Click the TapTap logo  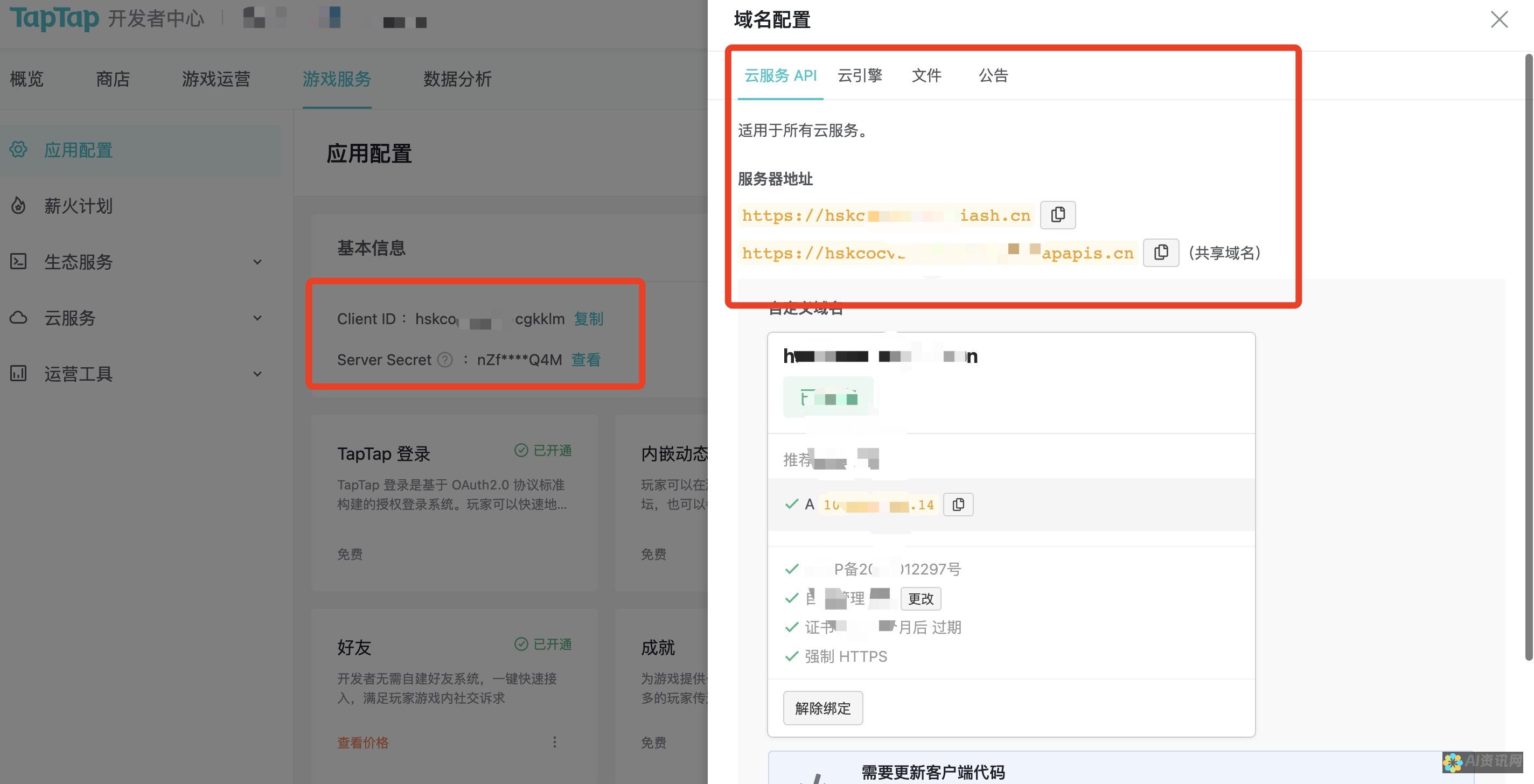point(54,18)
